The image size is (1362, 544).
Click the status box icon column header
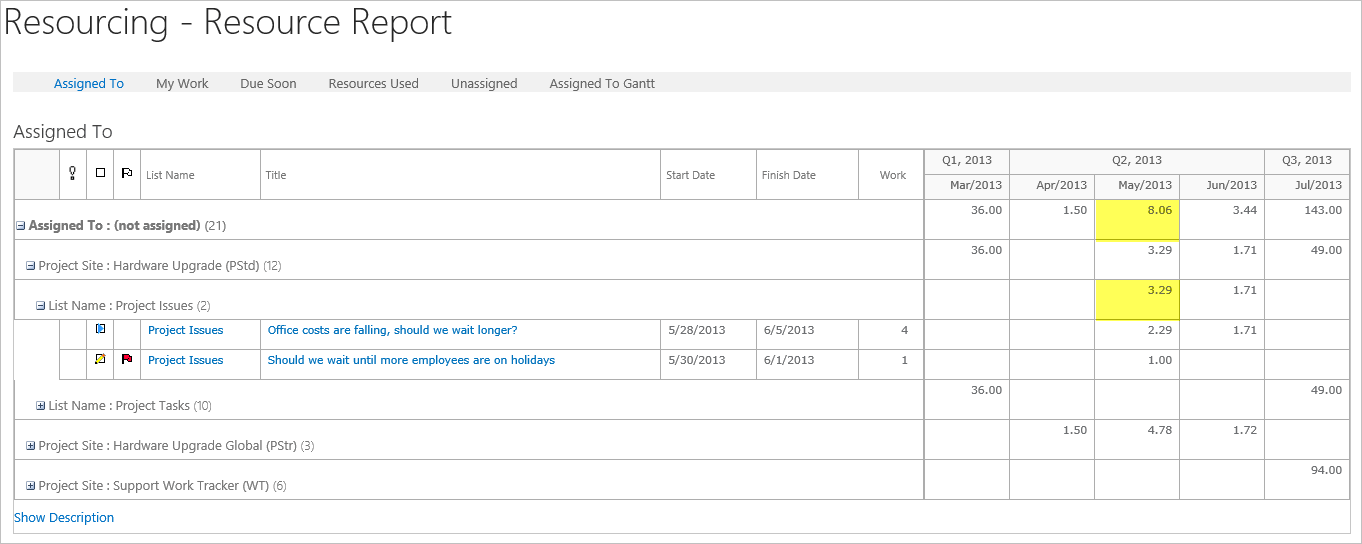(100, 174)
